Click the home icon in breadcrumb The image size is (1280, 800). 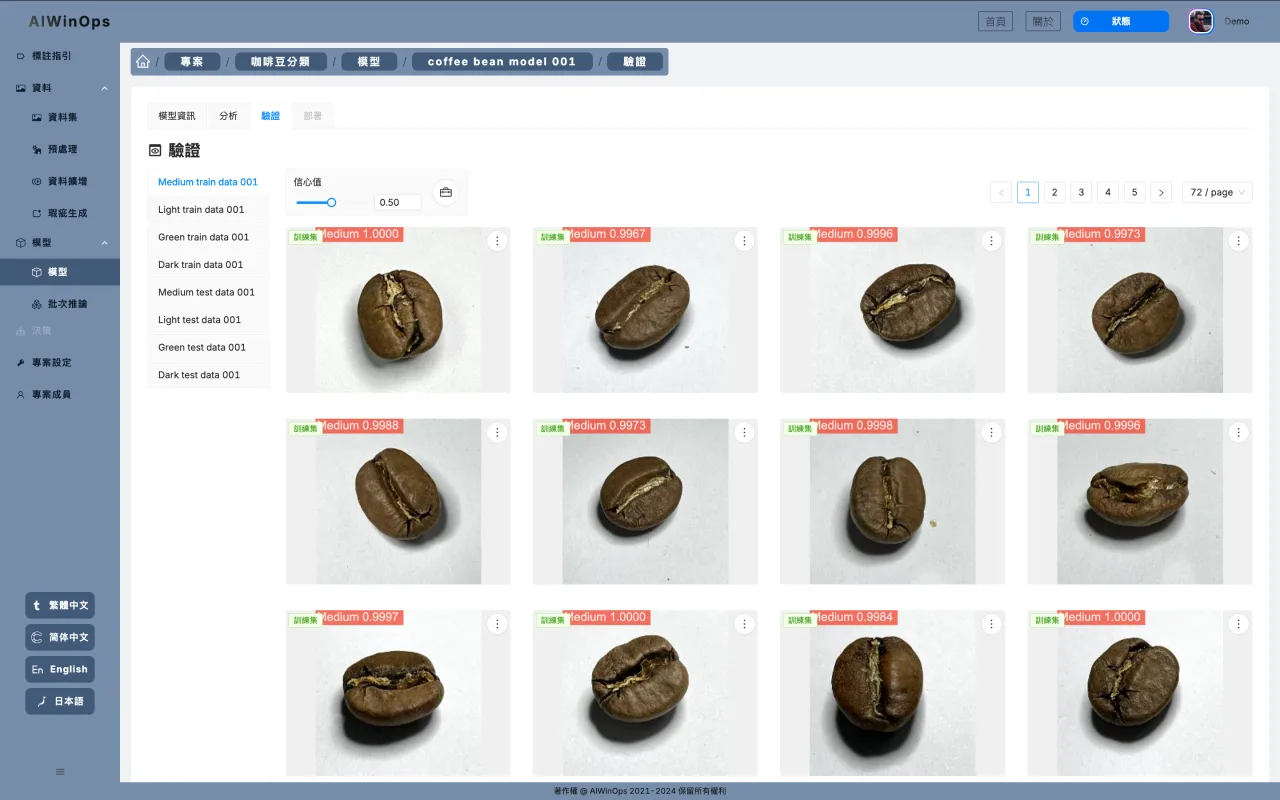[143, 62]
